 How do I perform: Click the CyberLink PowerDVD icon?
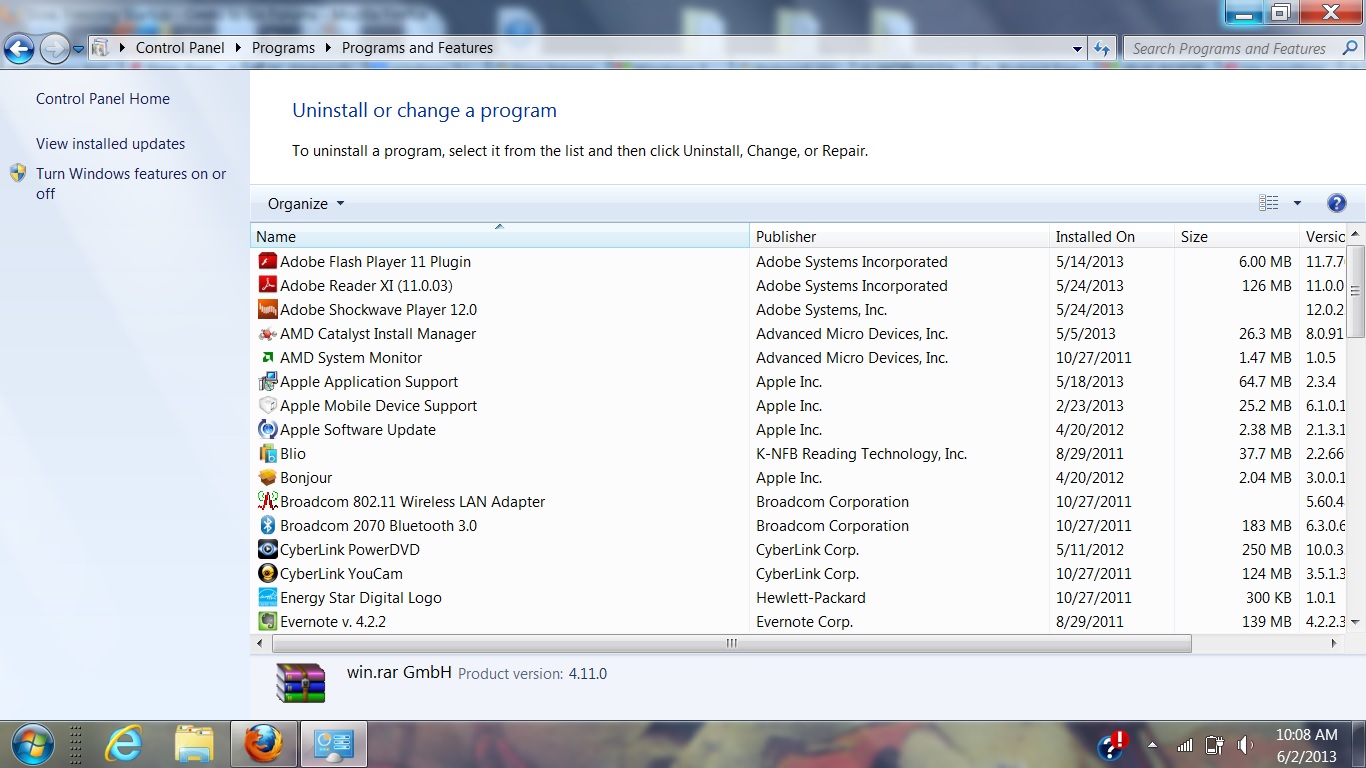click(267, 550)
